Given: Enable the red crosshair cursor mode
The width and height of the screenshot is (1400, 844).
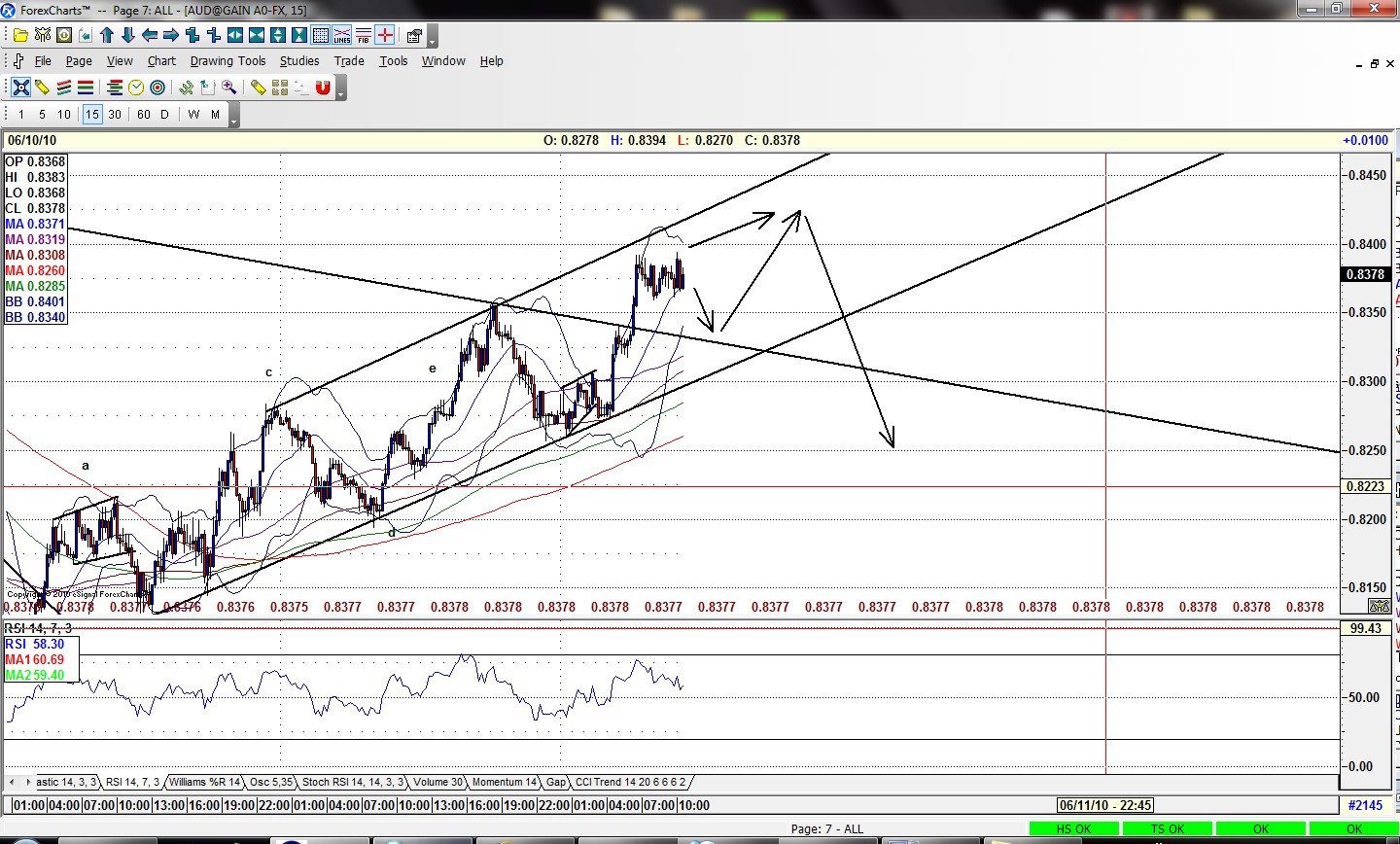Looking at the screenshot, I should (385, 37).
